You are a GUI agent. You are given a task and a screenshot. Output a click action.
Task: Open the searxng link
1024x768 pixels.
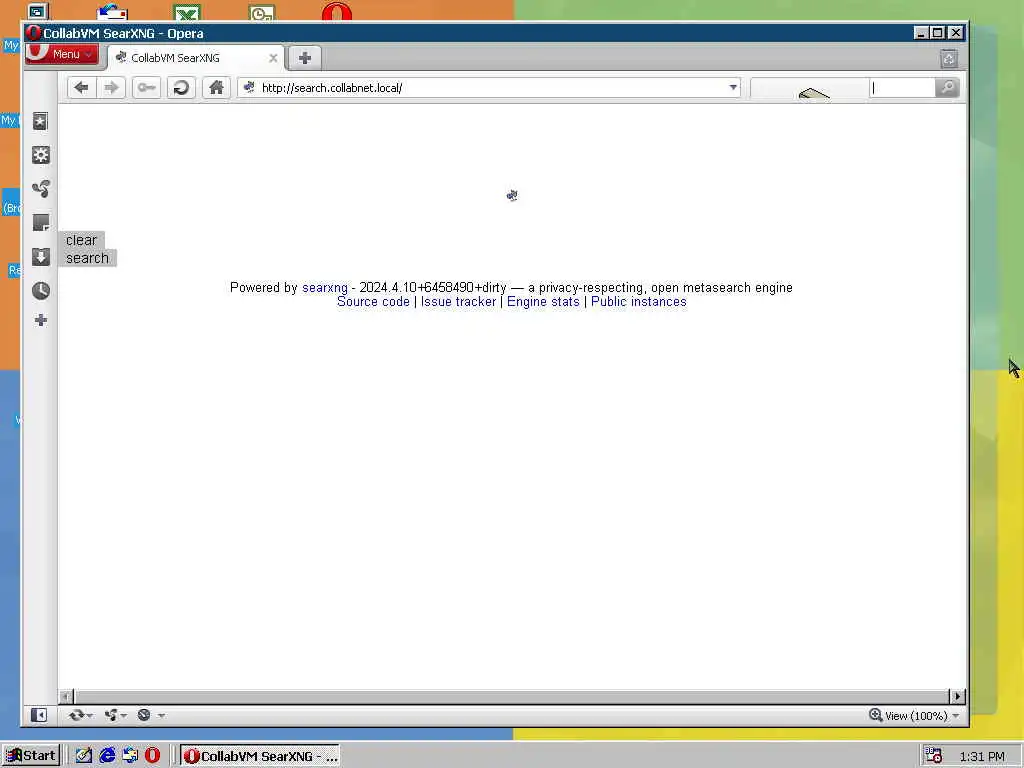pyautogui.click(x=325, y=288)
